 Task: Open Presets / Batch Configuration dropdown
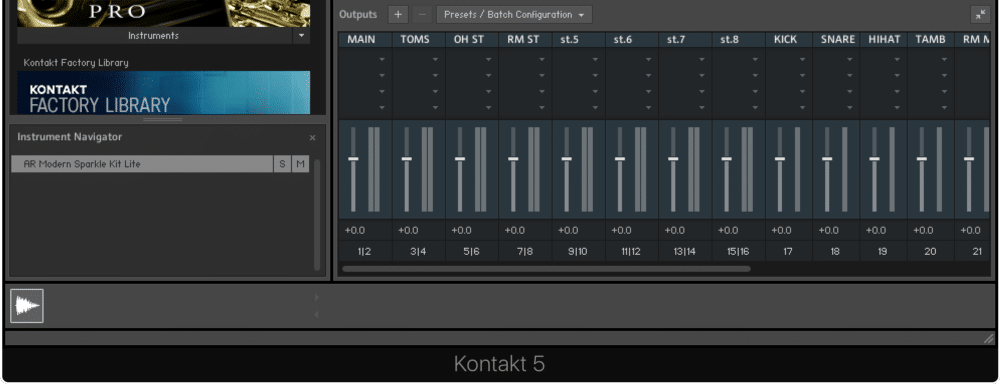pyautogui.click(x=514, y=15)
